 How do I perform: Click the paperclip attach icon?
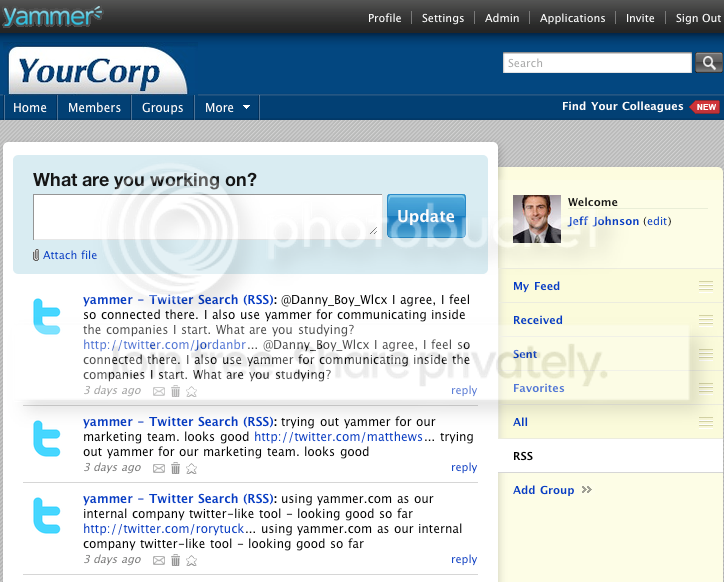[36, 255]
